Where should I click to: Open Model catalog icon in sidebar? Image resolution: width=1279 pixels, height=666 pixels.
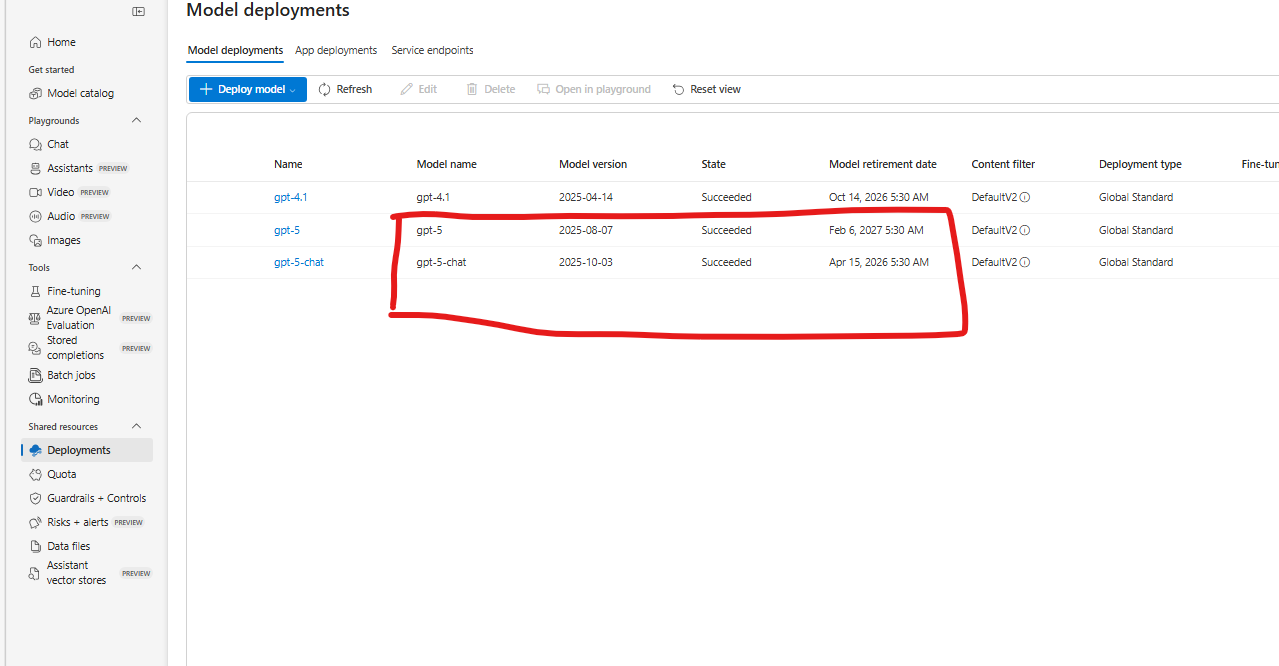point(36,93)
